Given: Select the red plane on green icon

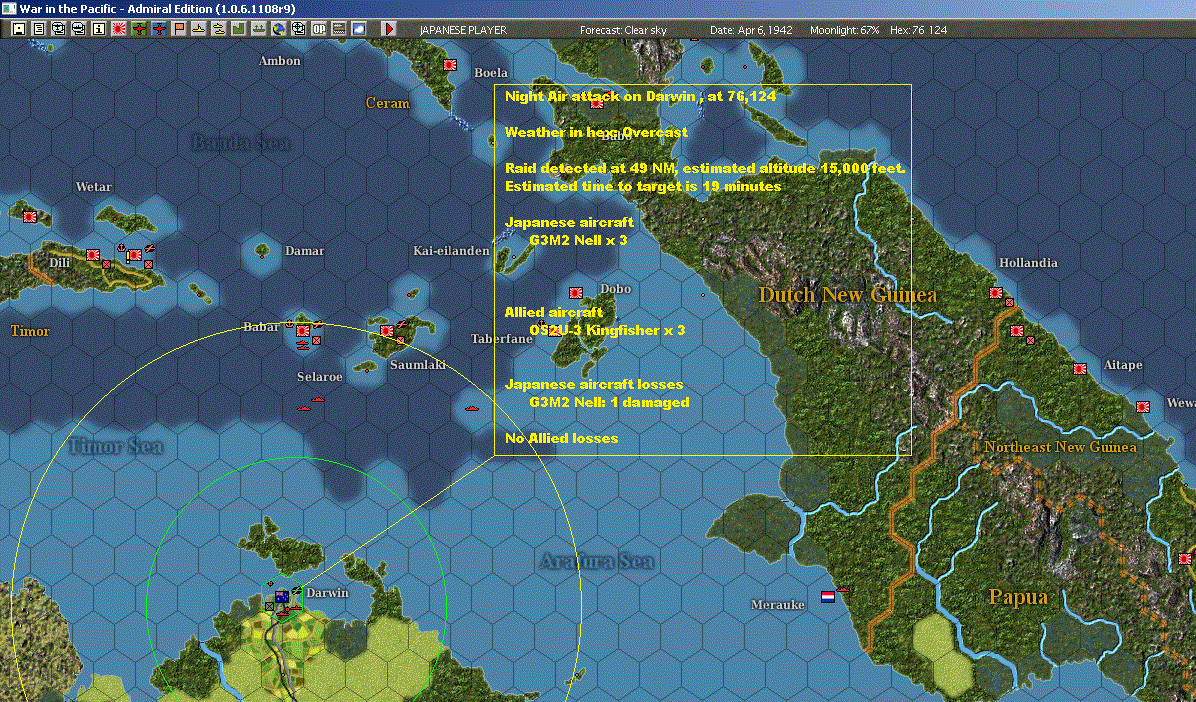Looking at the screenshot, I should click(139, 29).
